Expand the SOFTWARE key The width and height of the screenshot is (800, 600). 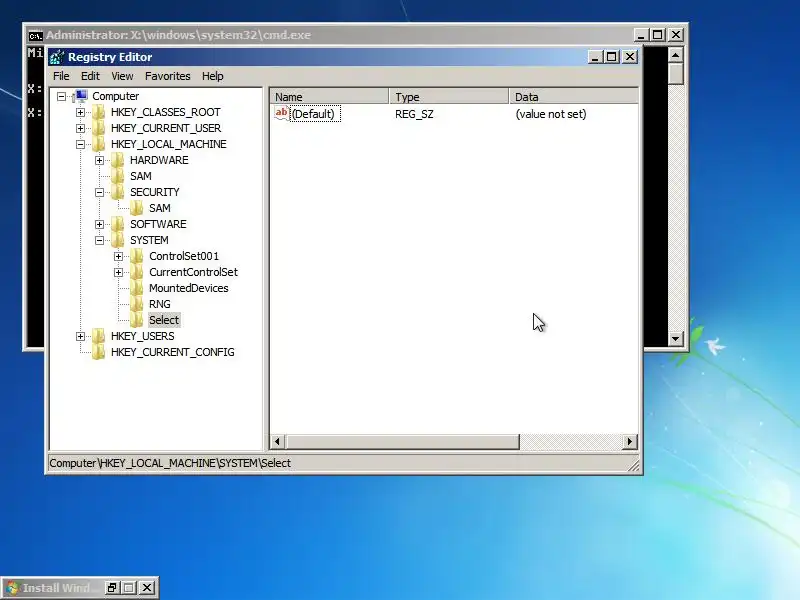point(99,224)
